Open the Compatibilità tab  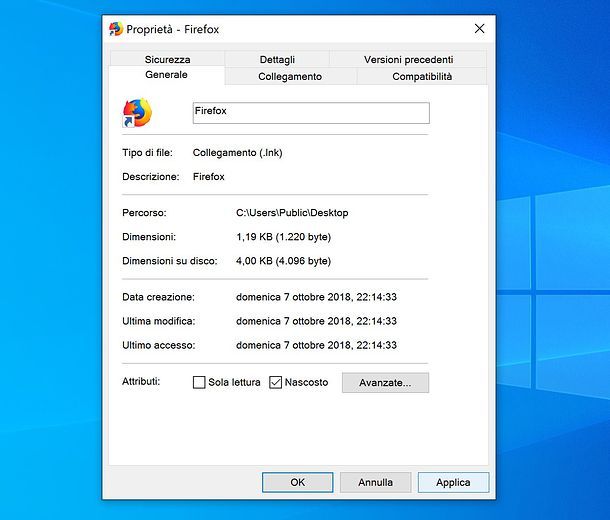click(x=422, y=76)
